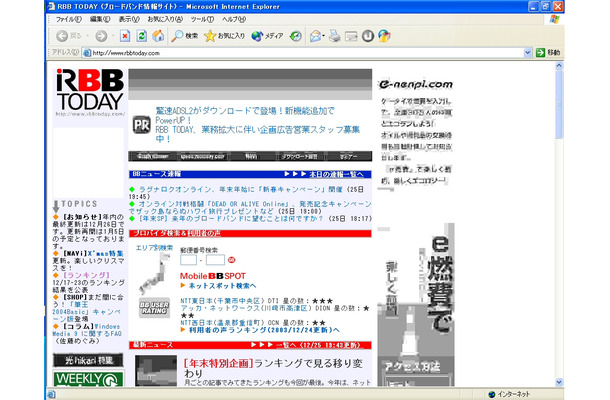
Task: Click the green Go (移動) arrow button
Action: point(548,53)
